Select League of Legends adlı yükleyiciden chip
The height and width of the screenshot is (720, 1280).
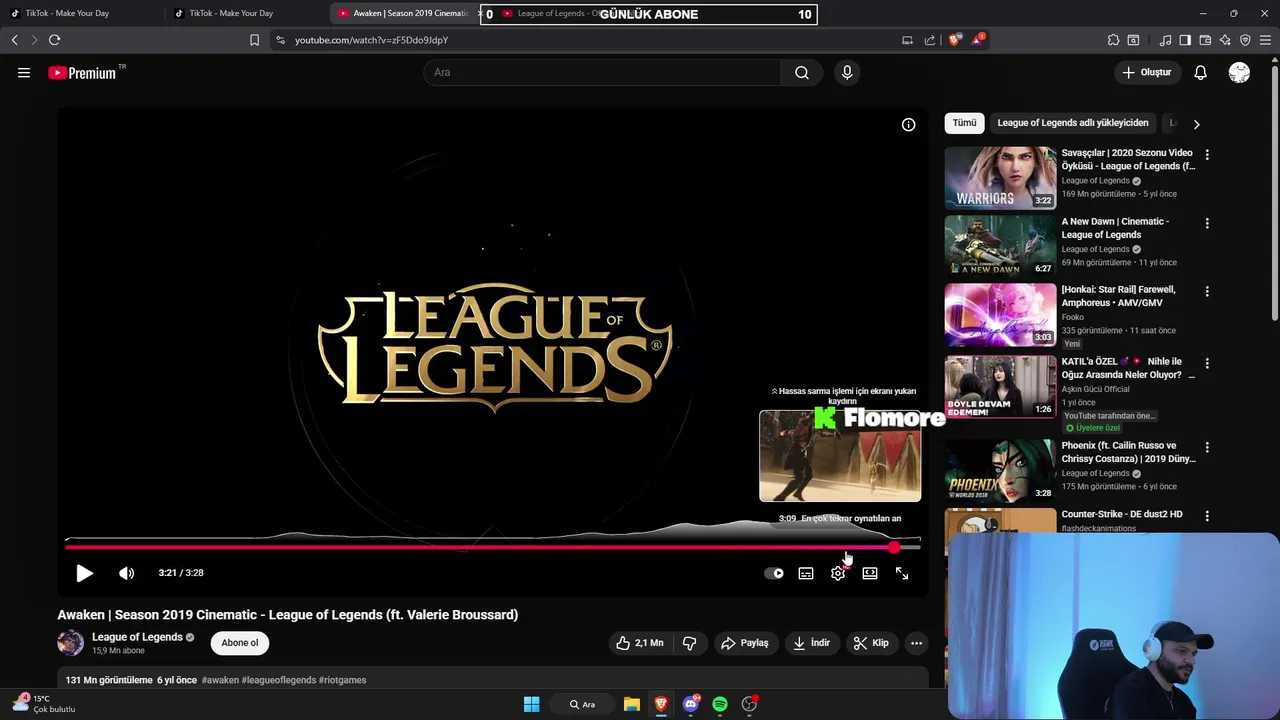(1073, 123)
